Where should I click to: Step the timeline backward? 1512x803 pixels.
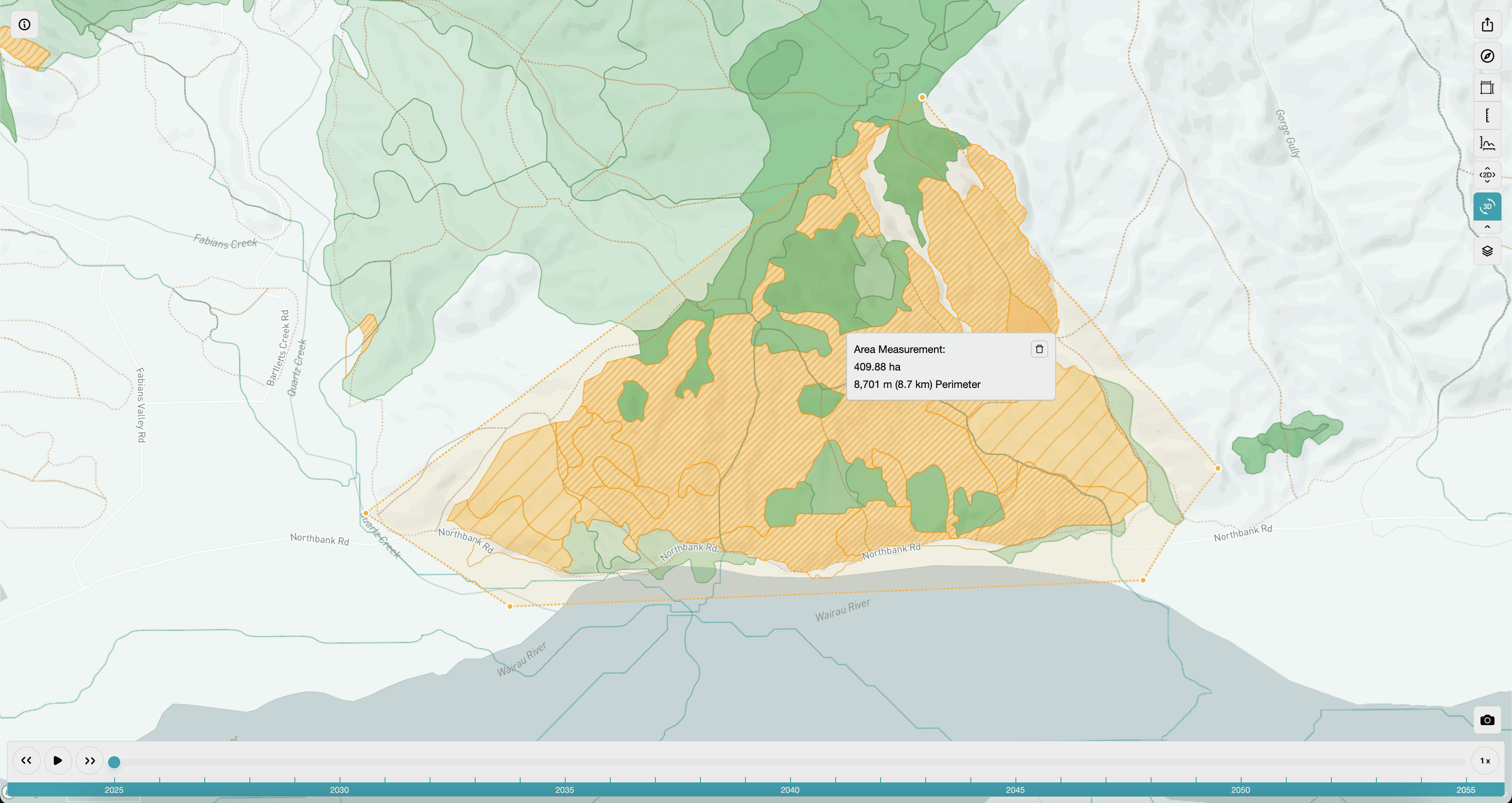click(26, 761)
